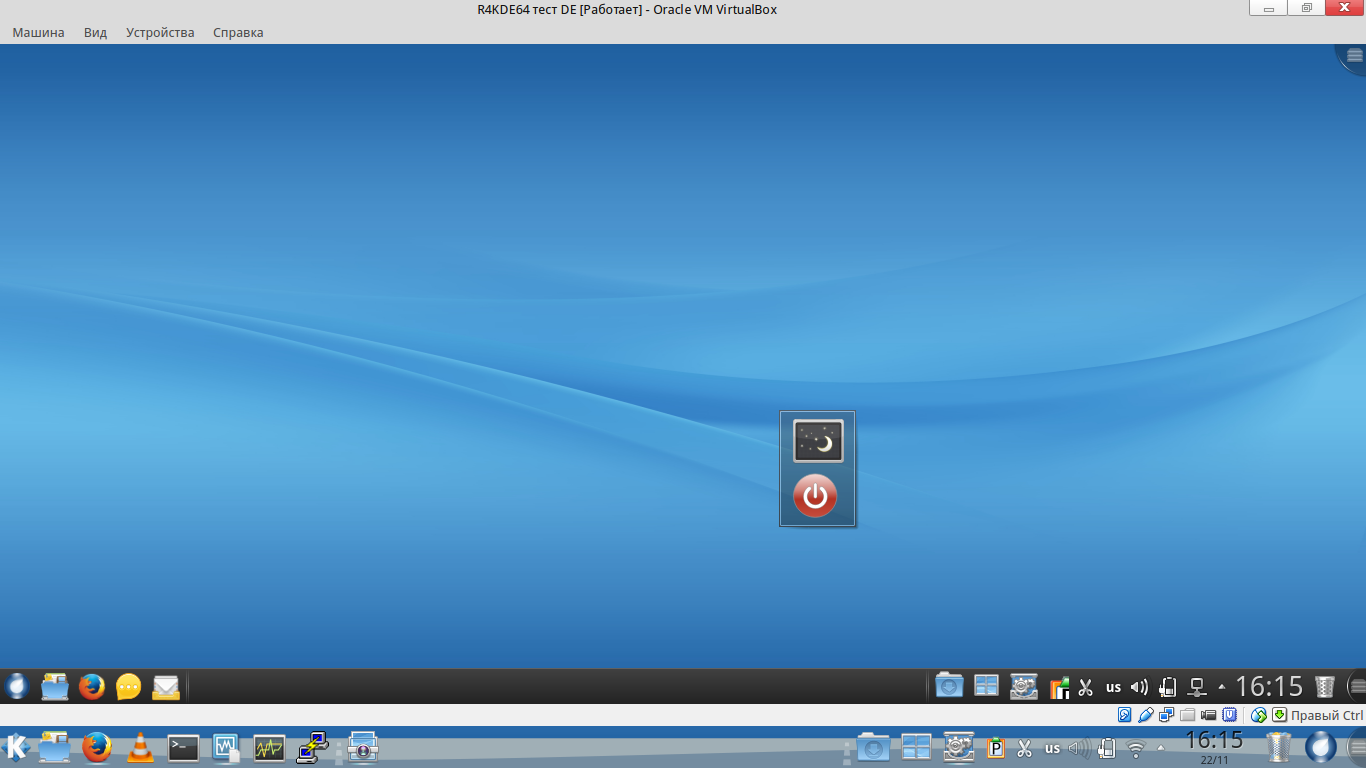
Task: Expand hidden tray icons on the host taskbar
Action: 1161,748
